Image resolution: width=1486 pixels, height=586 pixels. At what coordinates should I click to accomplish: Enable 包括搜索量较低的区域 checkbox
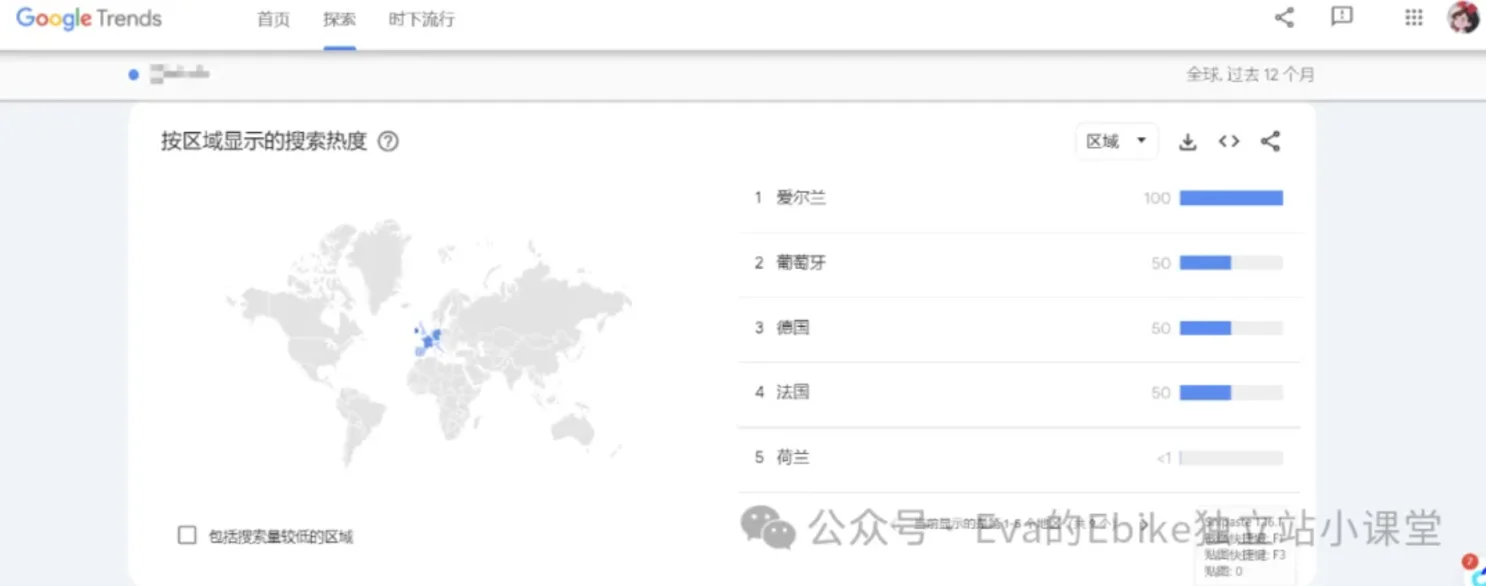click(187, 535)
